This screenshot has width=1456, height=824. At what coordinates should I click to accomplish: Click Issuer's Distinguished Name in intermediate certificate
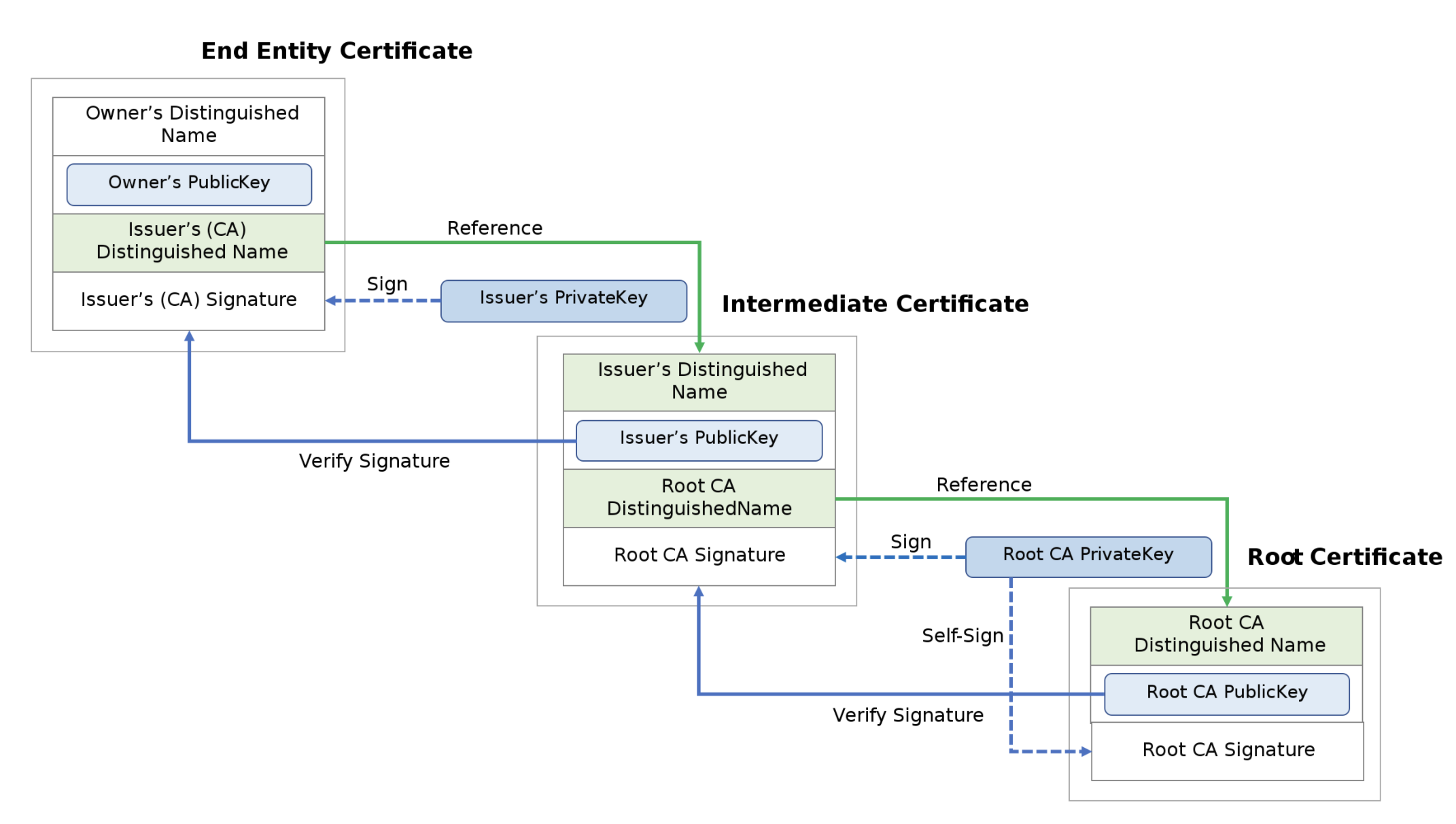[699, 381]
